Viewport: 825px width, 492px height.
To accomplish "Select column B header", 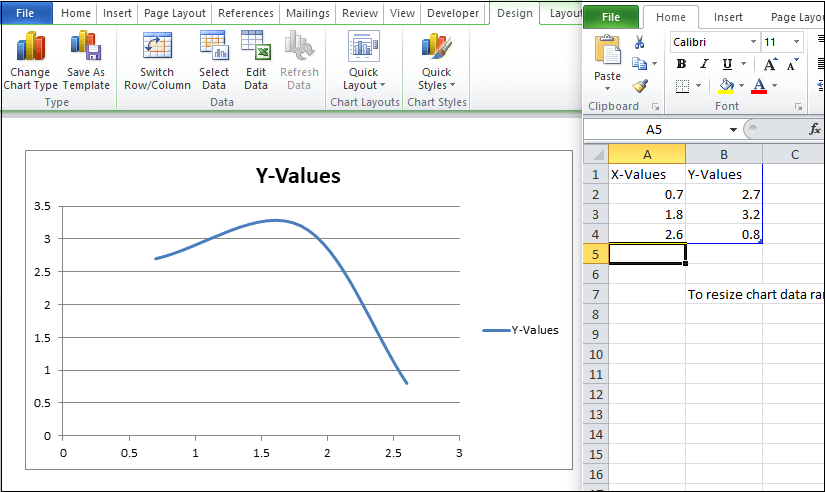I will 724,155.
